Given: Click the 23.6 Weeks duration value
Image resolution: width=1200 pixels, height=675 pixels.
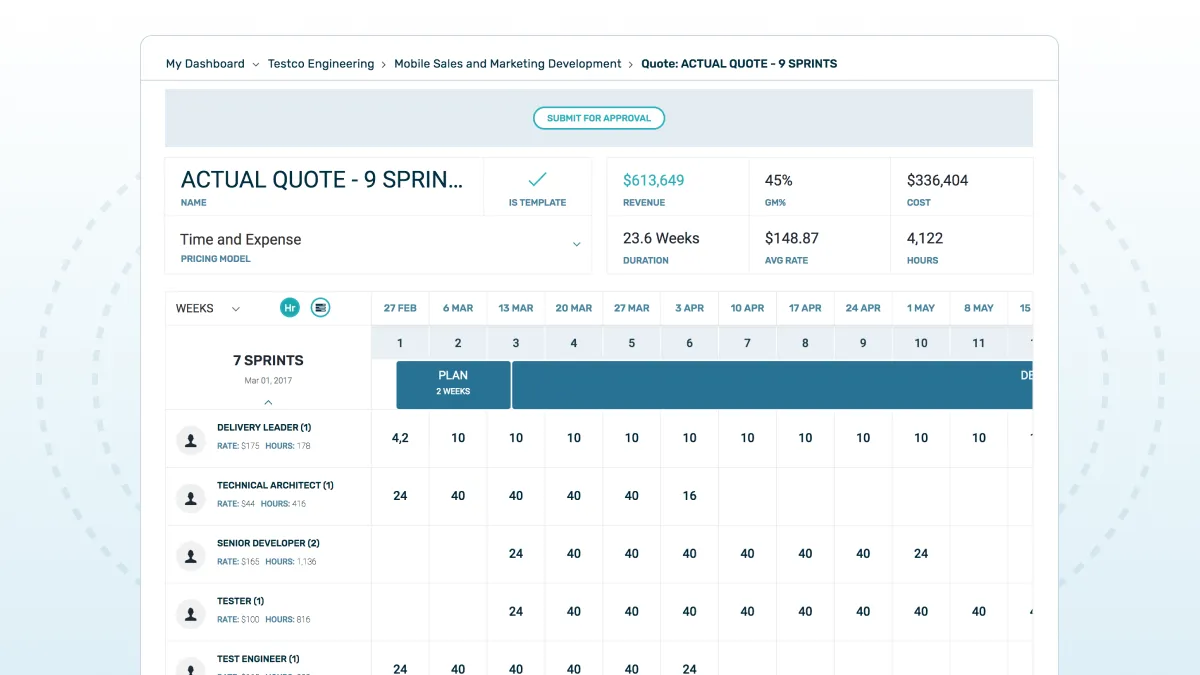Looking at the screenshot, I should tap(661, 239).
